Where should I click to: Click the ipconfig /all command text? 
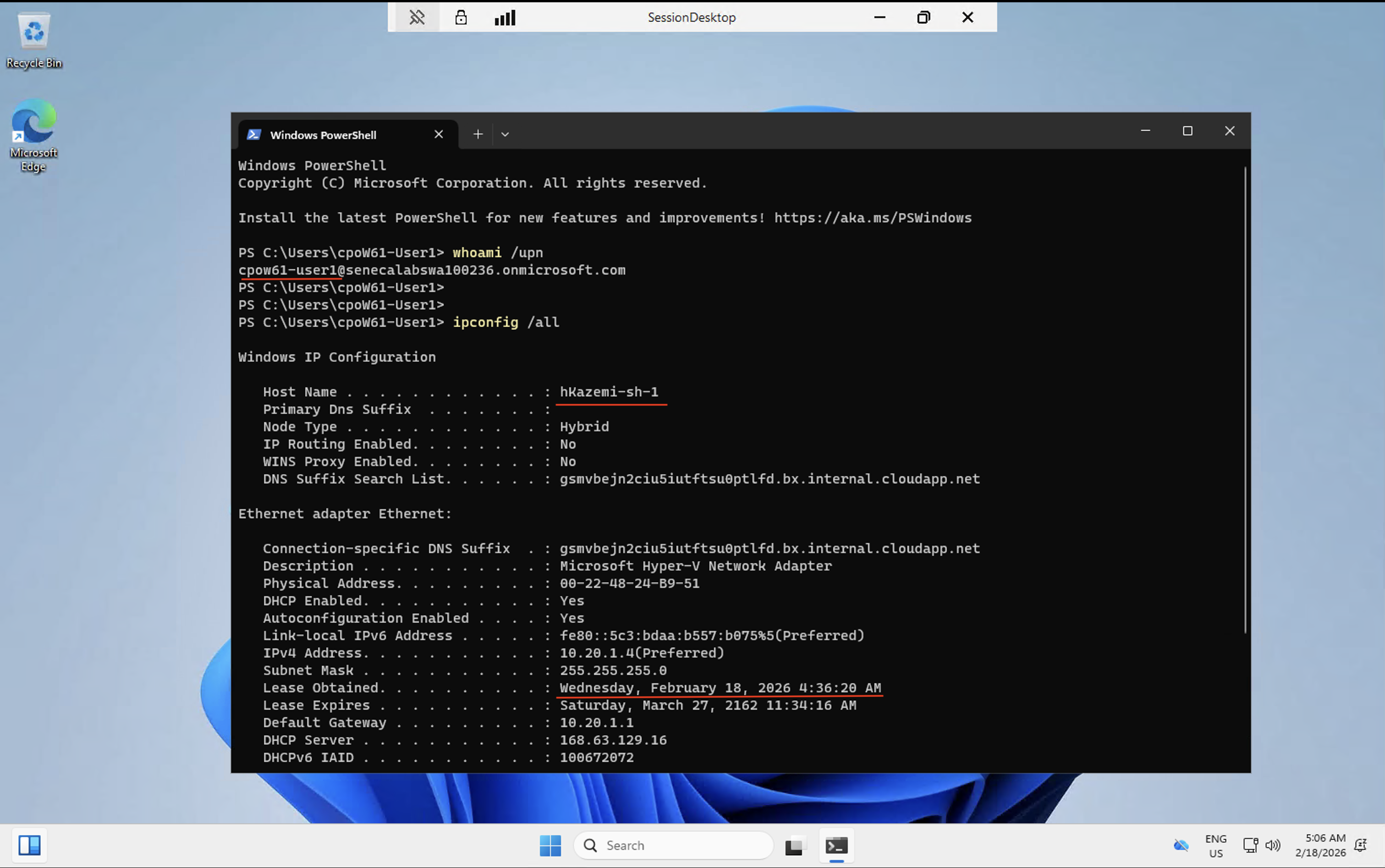pos(506,323)
